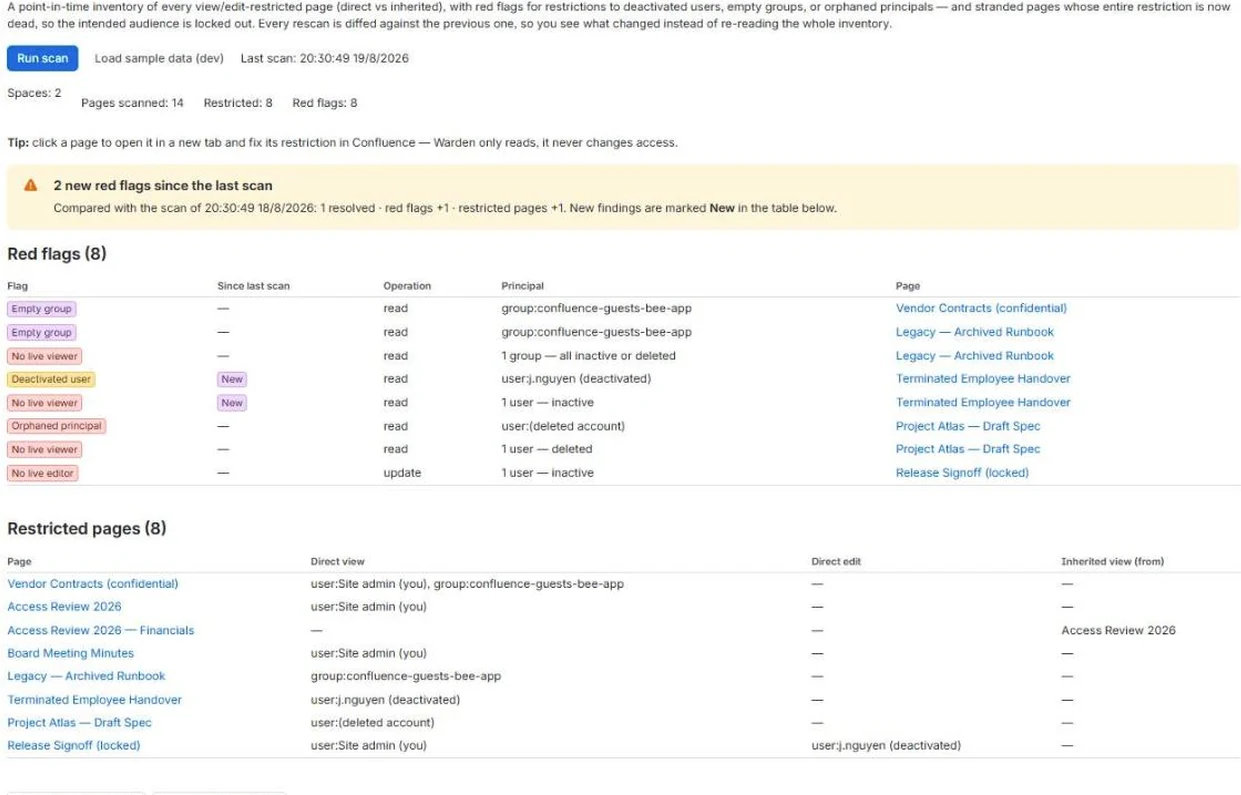Open the Board Meeting Minutes page link
The width and height of the screenshot is (1241, 795).
click(70, 654)
